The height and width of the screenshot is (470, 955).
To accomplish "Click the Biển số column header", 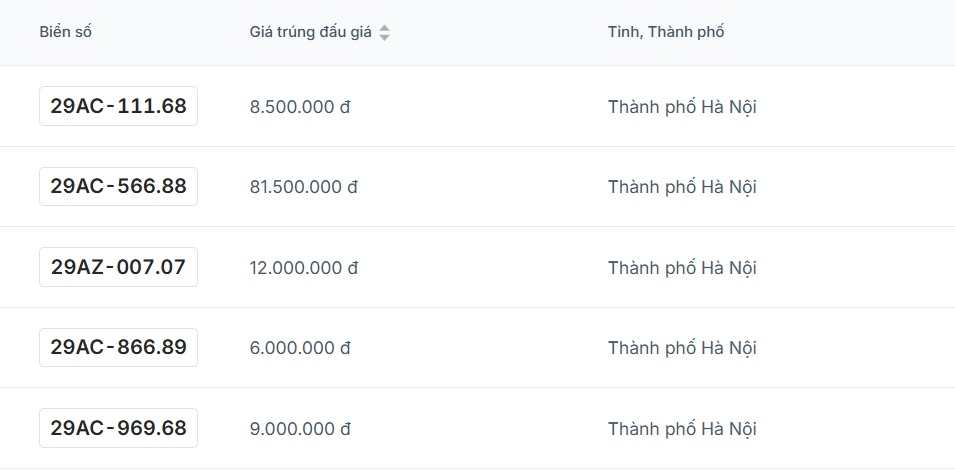I will [66, 32].
